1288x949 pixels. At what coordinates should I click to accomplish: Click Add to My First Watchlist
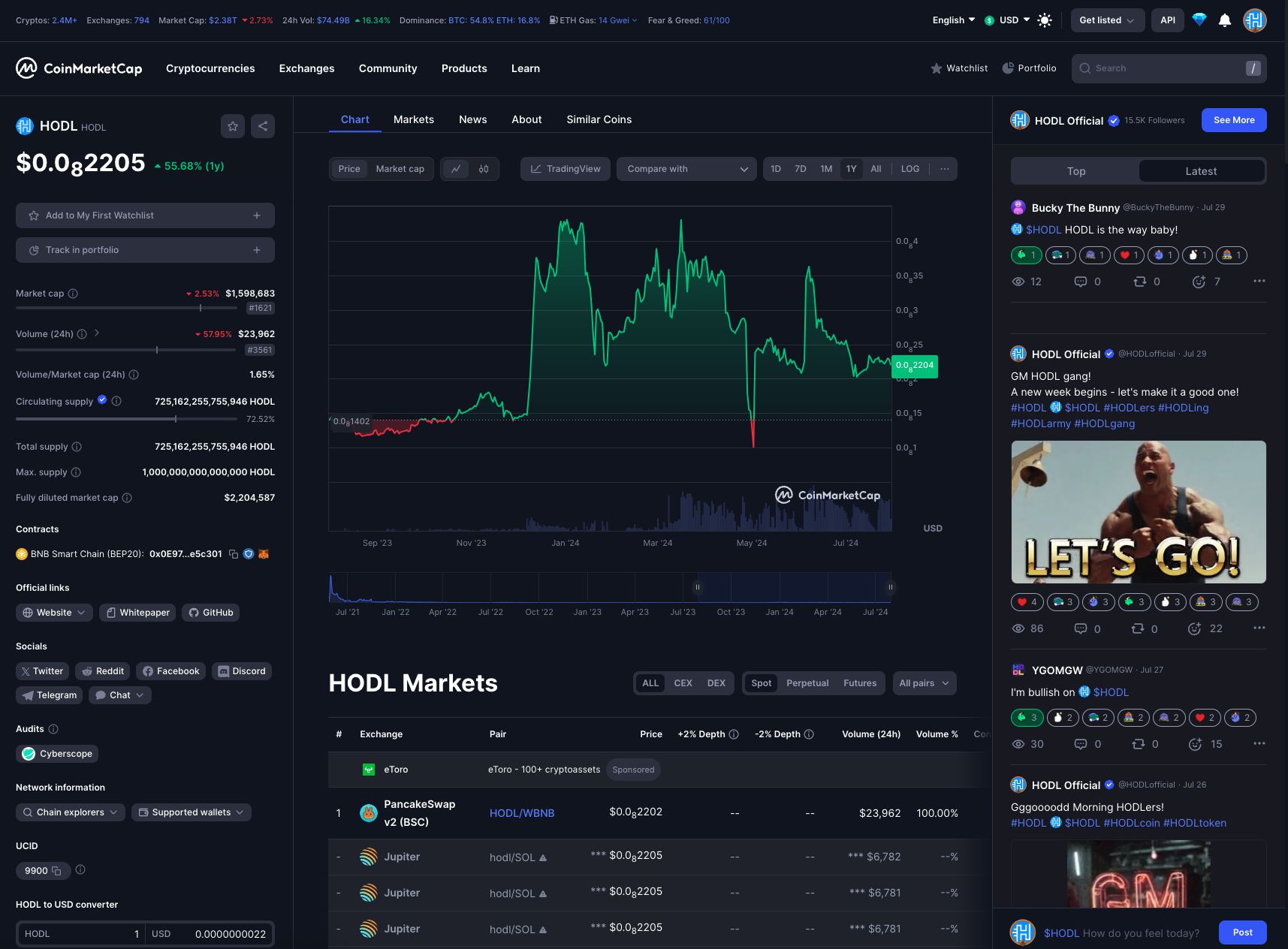pyautogui.click(x=145, y=215)
